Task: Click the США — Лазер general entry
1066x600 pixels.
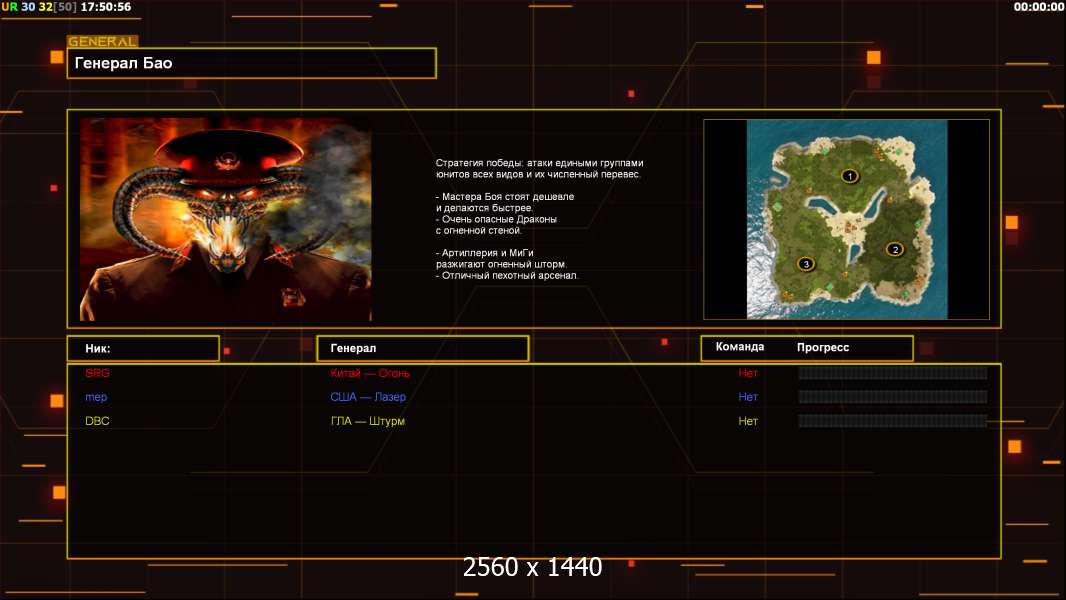Action: [368, 397]
